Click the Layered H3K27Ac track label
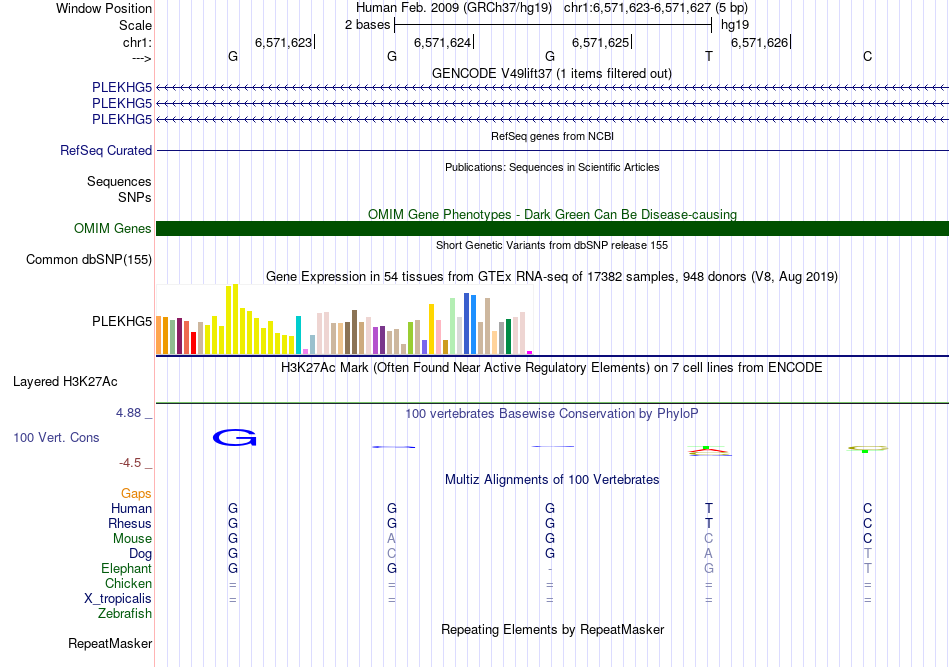 click(65, 382)
